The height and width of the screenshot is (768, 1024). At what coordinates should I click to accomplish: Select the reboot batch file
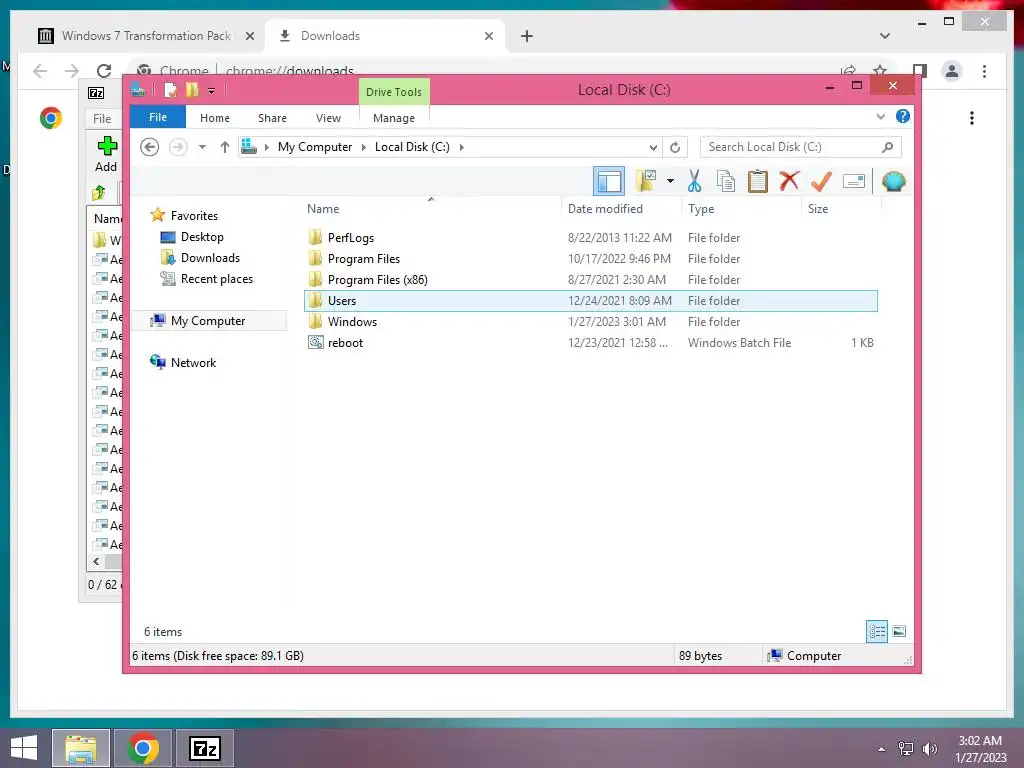tap(345, 343)
